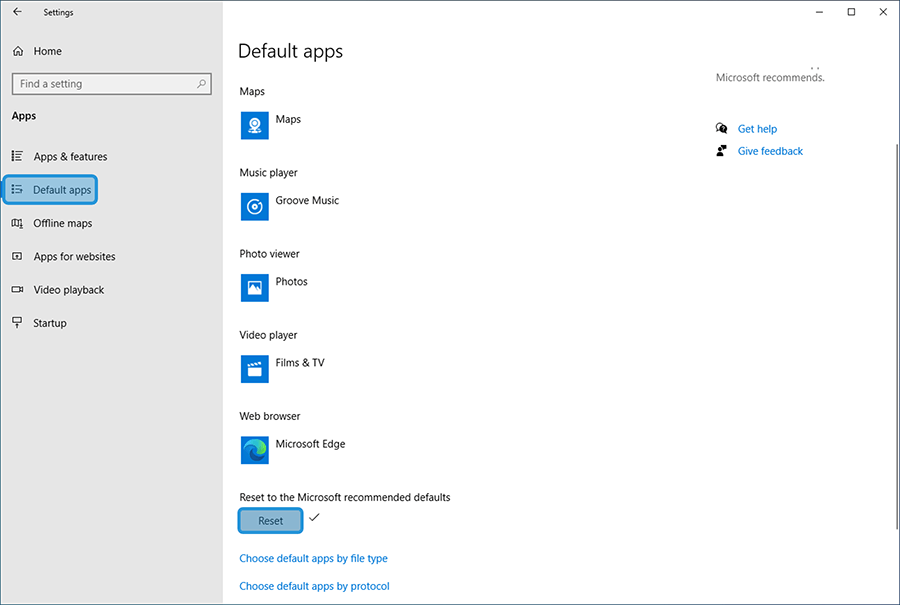This screenshot has height=605, width=900.
Task: Select Apps & features in sidebar
Action: [x=70, y=157]
